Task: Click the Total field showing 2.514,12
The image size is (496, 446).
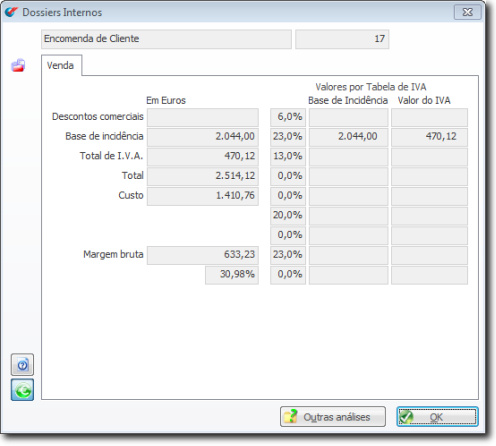Action: tap(203, 176)
